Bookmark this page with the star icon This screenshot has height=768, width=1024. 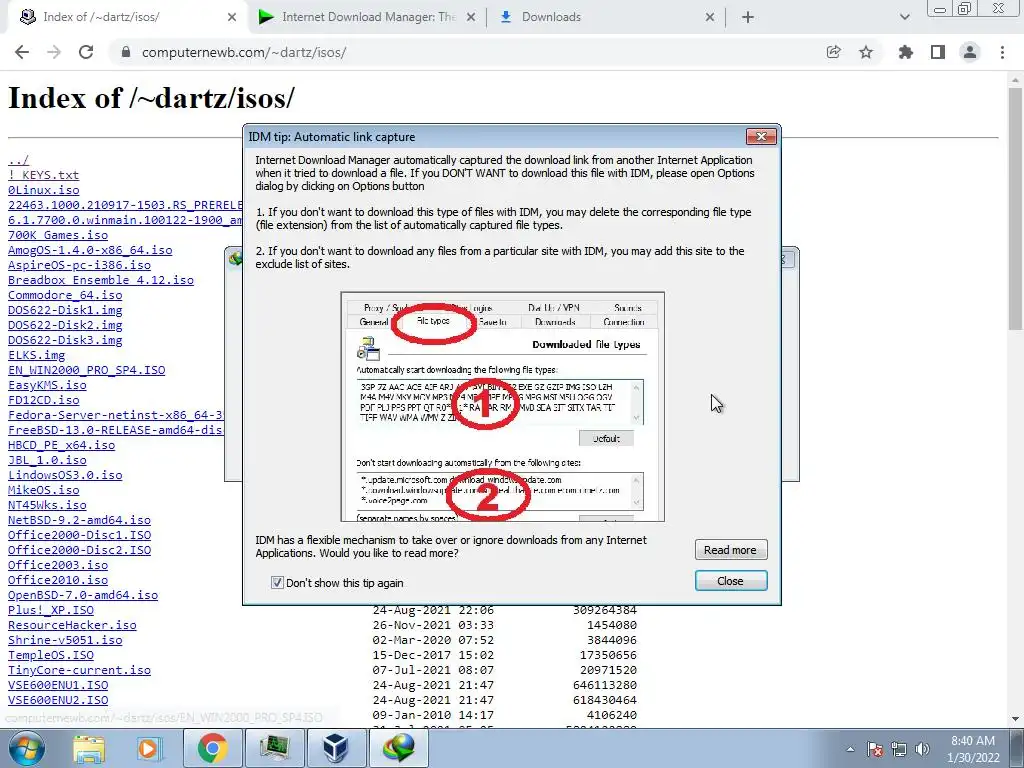coord(866,52)
